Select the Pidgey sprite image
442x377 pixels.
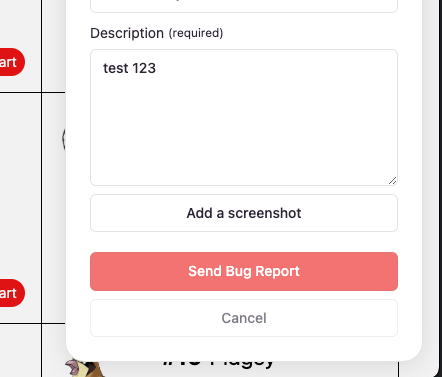84,368
